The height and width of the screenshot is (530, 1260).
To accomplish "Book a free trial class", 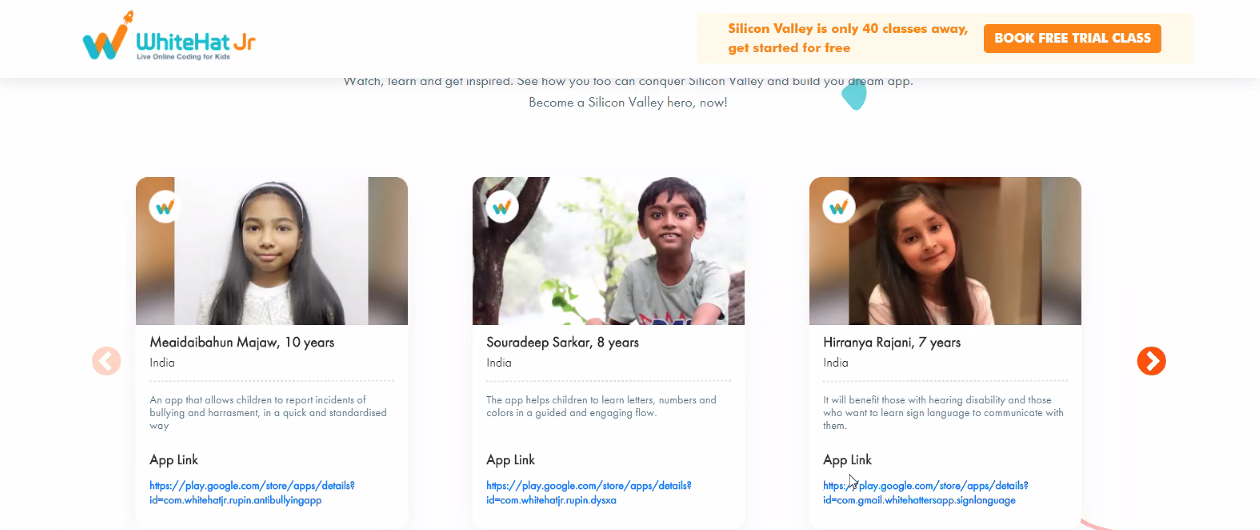I will [x=1072, y=38].
